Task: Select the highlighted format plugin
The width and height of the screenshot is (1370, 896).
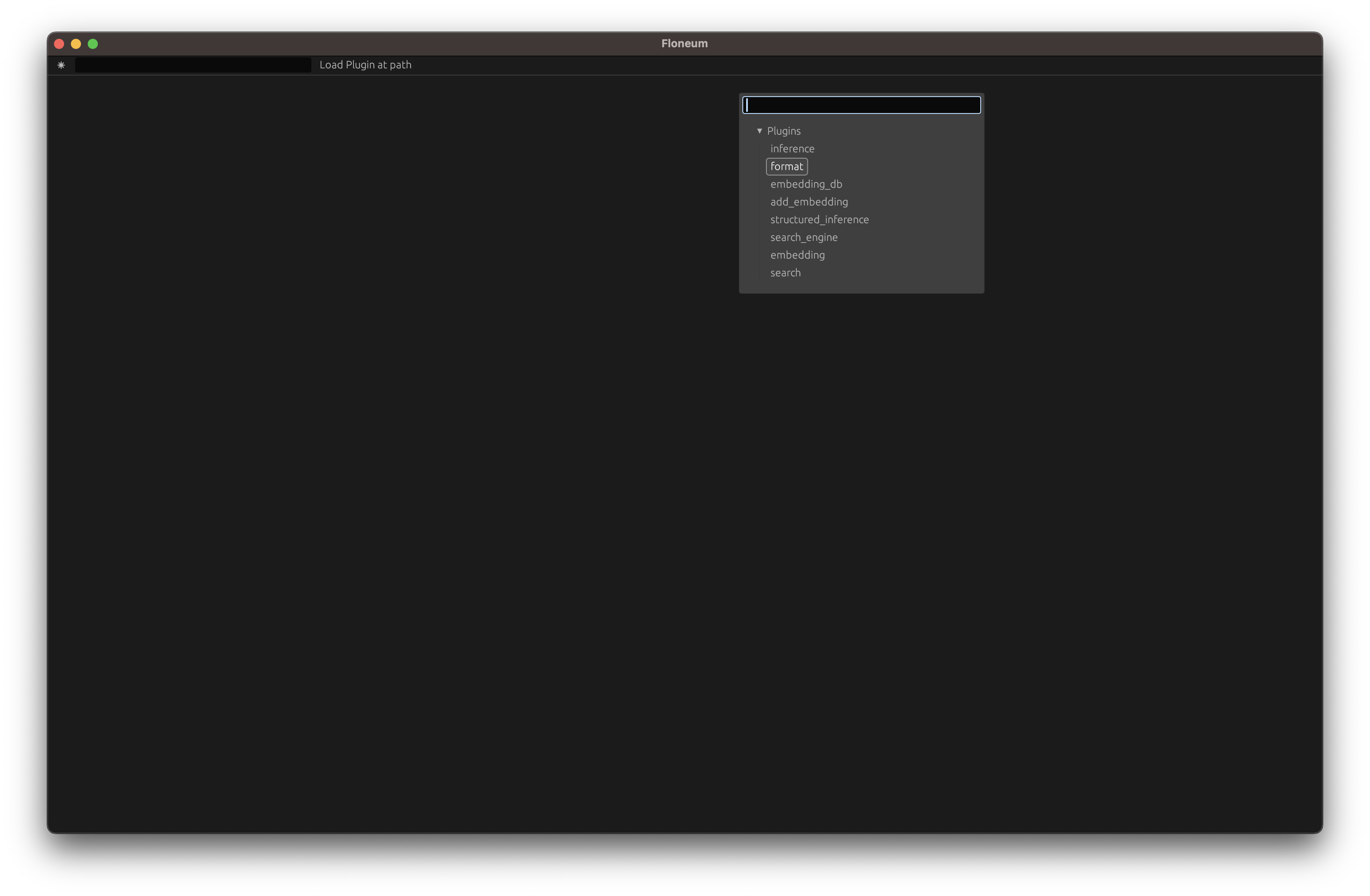Action: pos(786,166)
